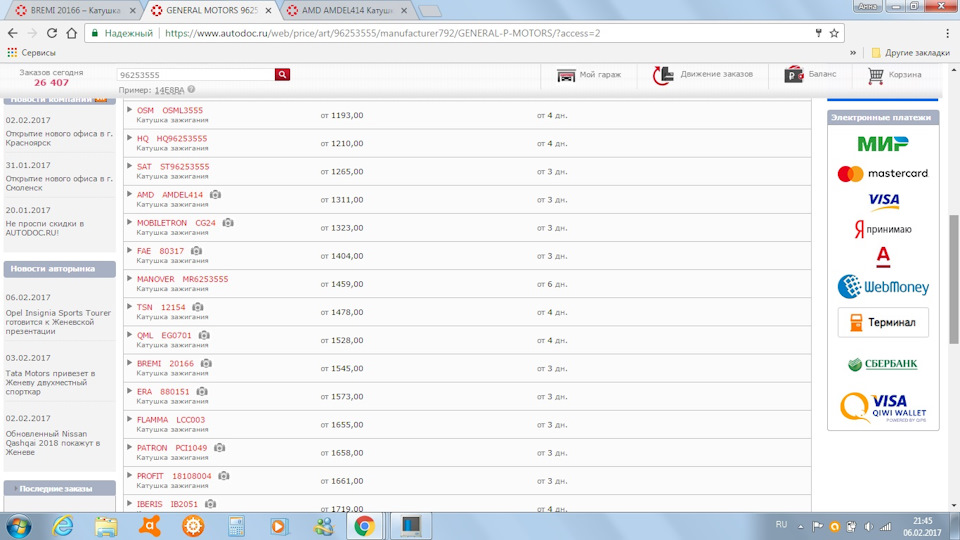Open FAE 80317 part link
The image size is (960, 540).
click(x=160, y=251)
